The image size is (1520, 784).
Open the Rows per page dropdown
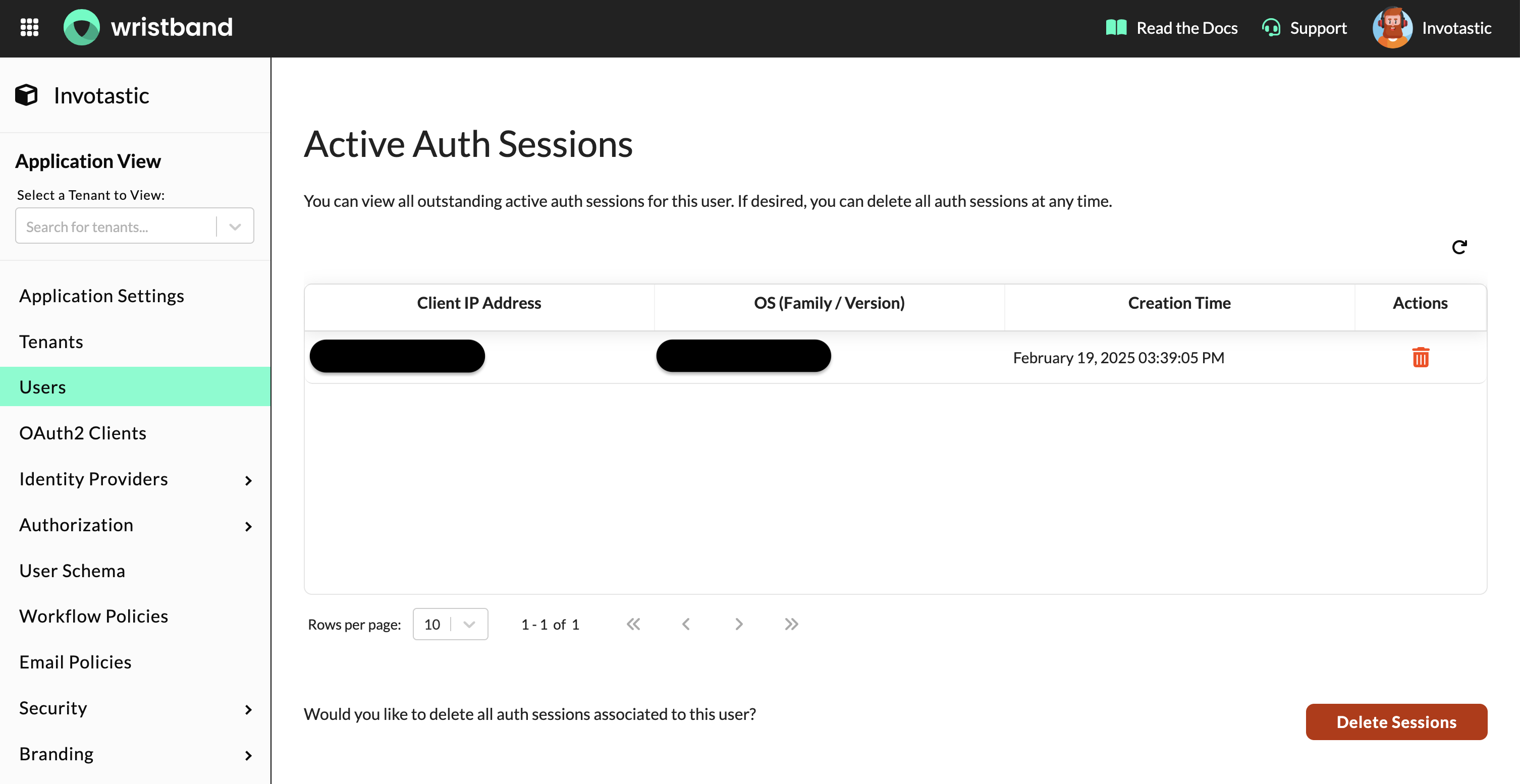(x=450, y=624)
